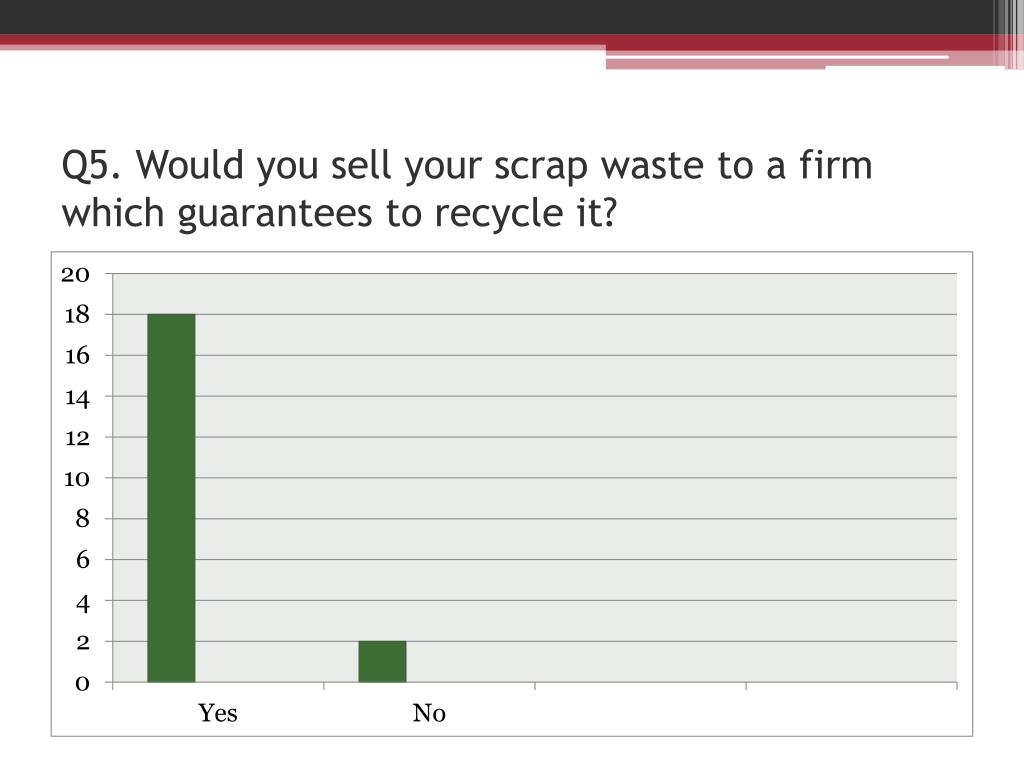Click the 2 y-axis label

pyautogui.click(x=82, y=642)
